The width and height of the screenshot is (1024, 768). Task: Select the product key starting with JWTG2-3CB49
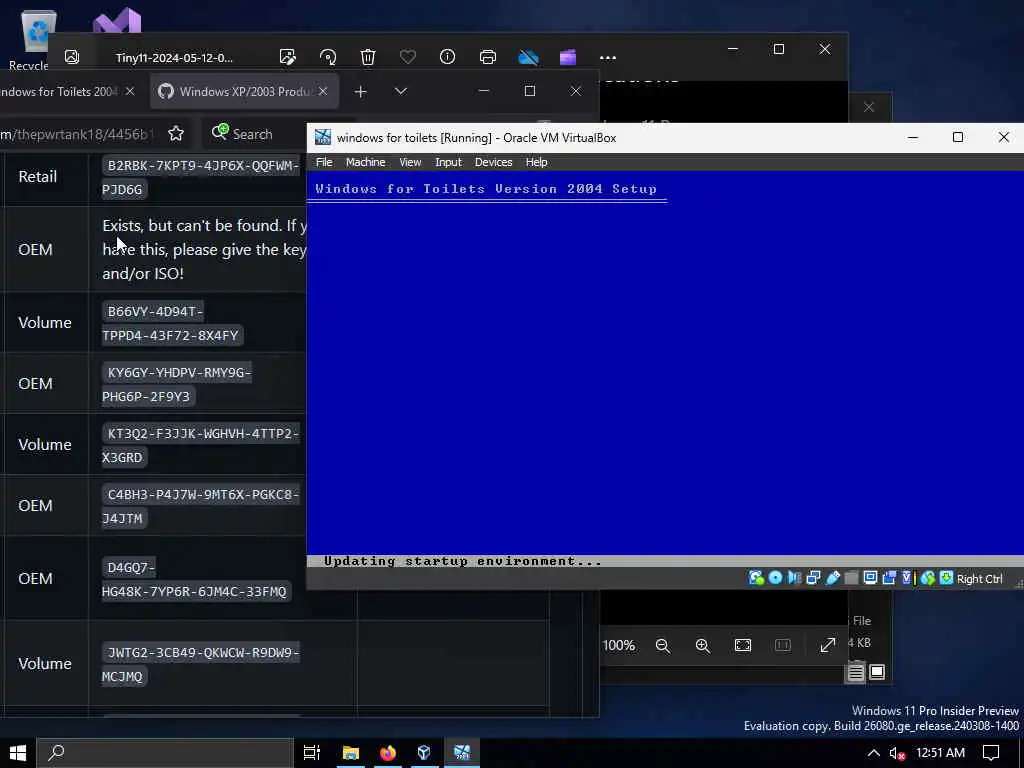click(x=200, y=664)
